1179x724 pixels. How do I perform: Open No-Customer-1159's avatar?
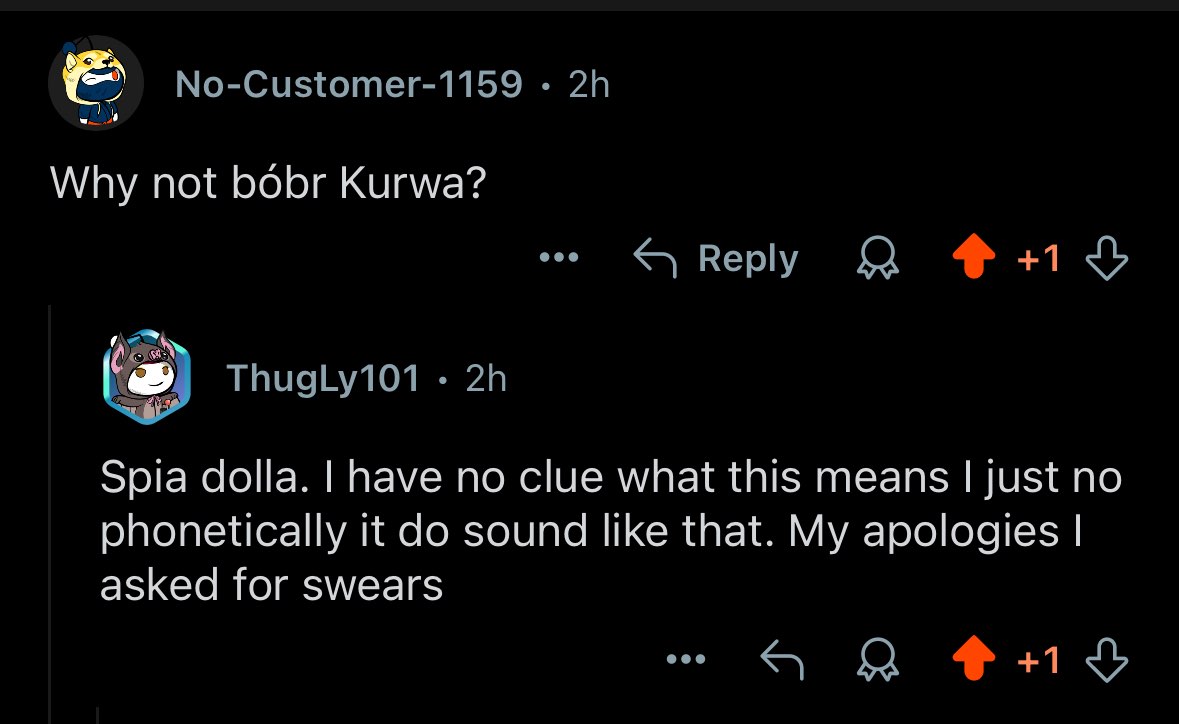click(96, 83)
